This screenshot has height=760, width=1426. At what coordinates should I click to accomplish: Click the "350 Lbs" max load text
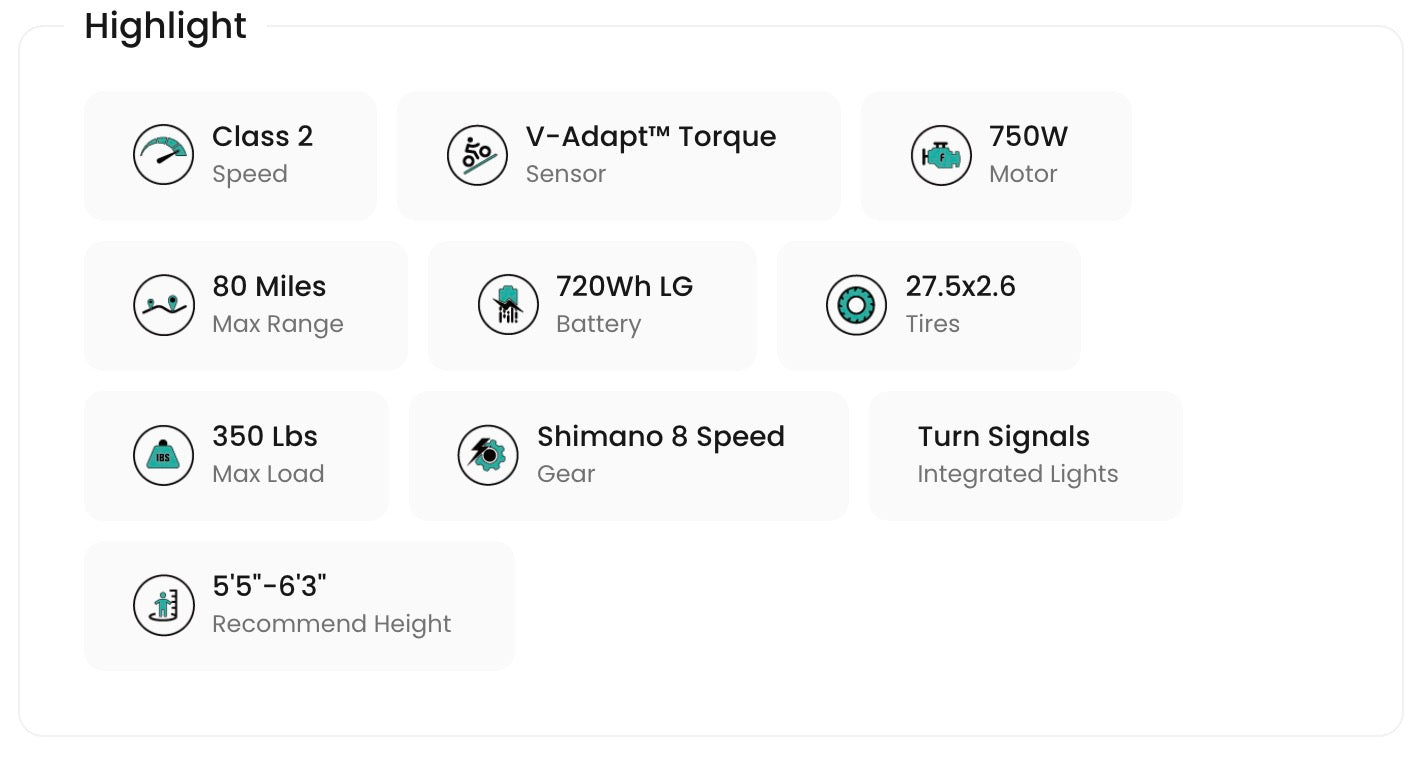tap(265, 437)
